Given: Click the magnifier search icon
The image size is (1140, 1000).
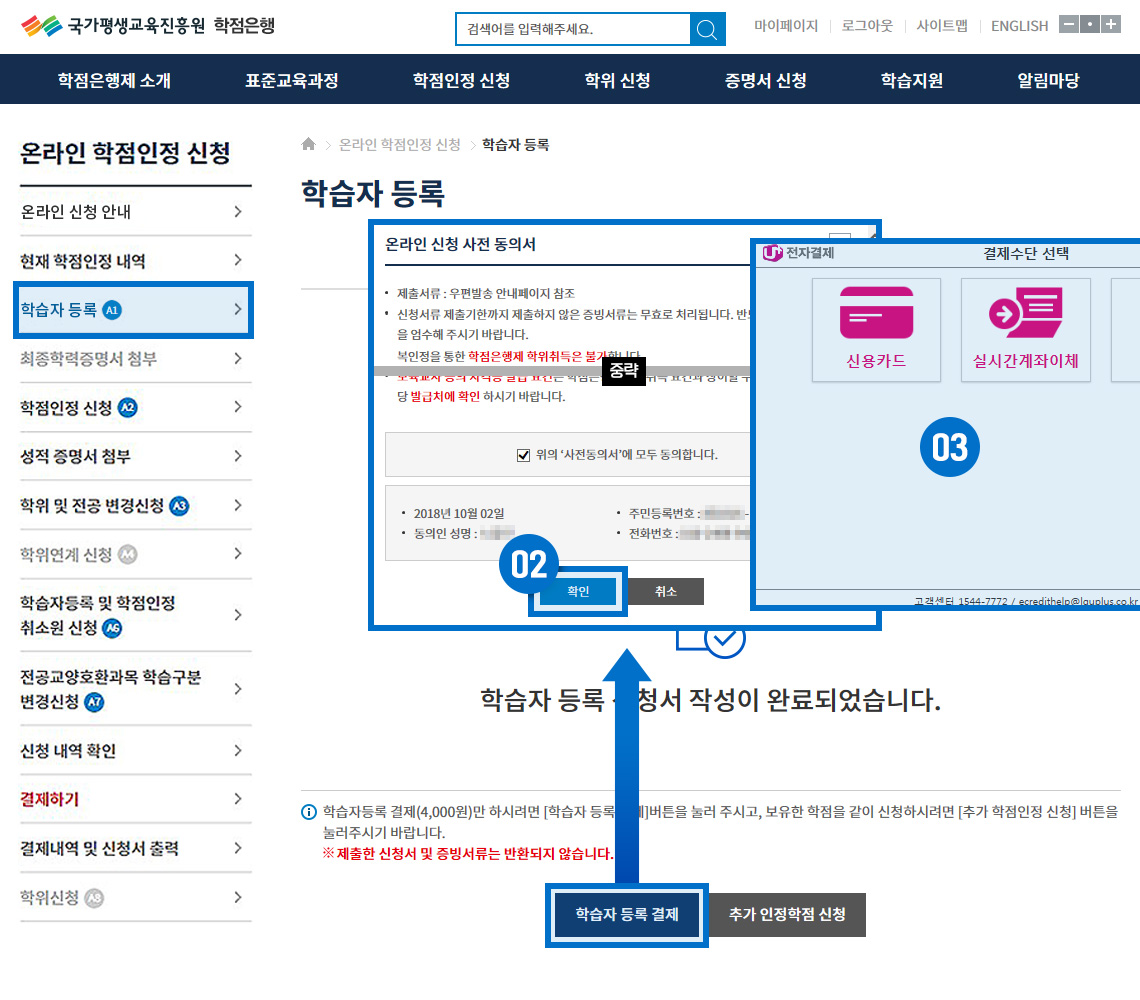Looking at the screenshot, I should click(707, 29).
